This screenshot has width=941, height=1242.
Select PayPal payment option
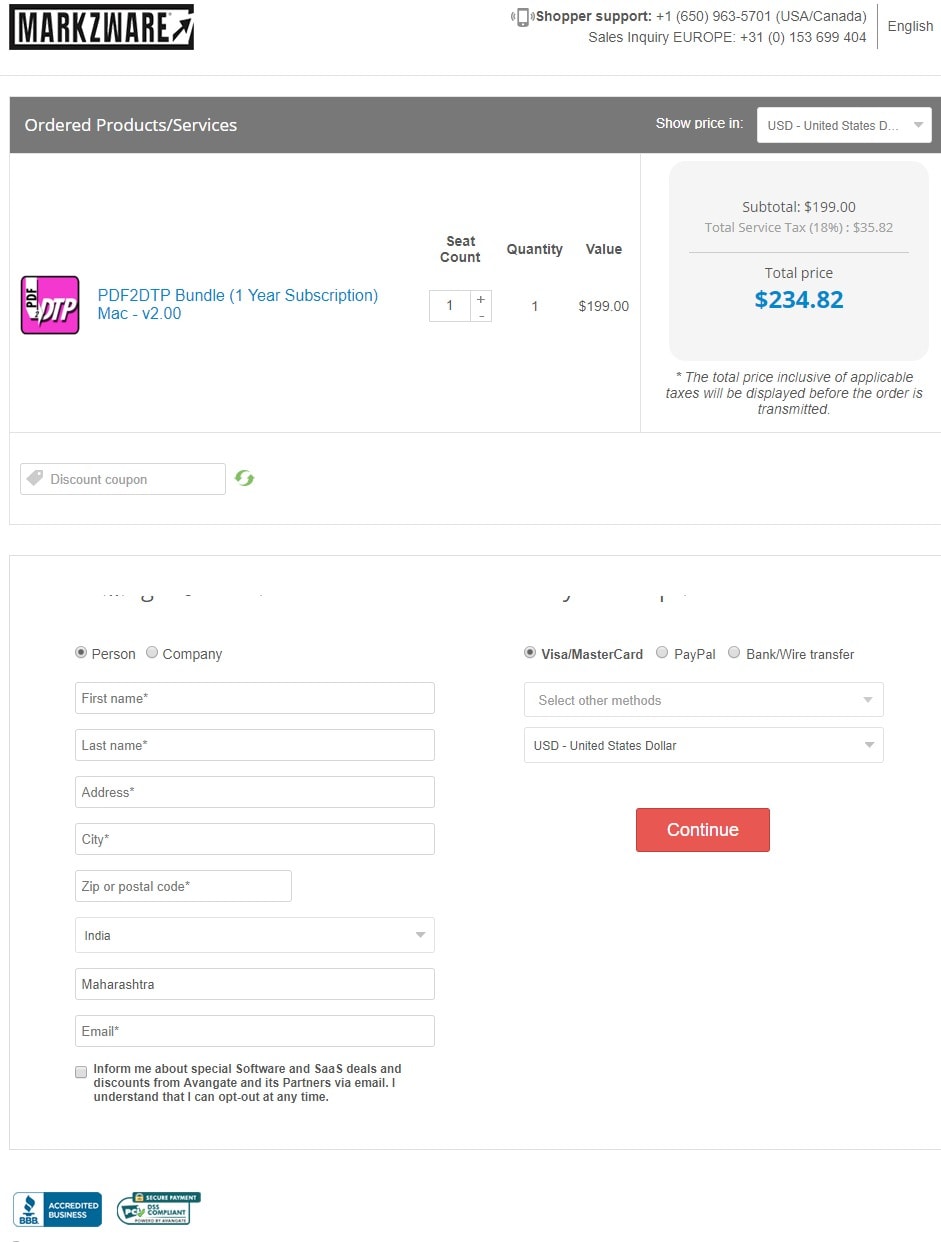tap(662, 653)
